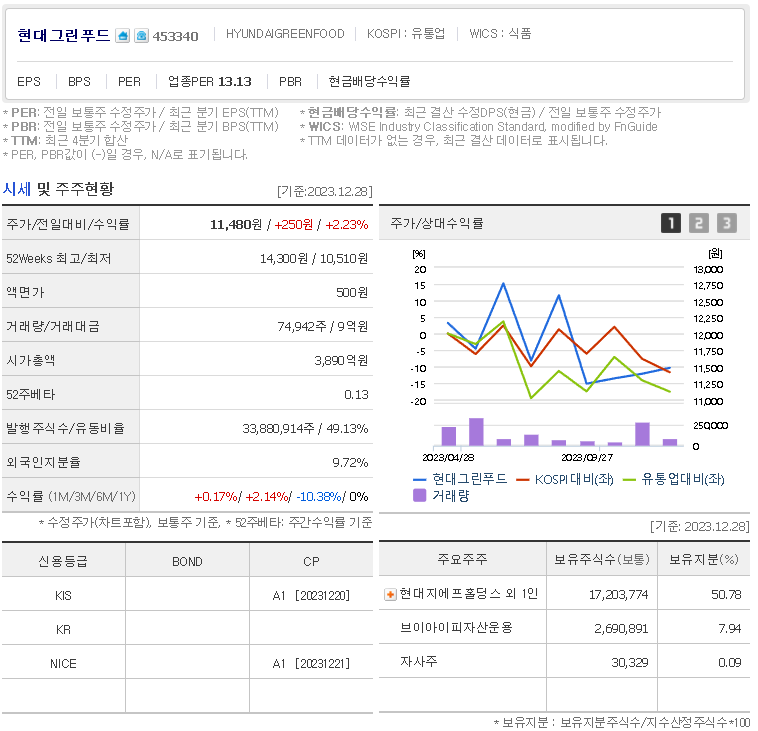The height and width of the screenshot is (731, 758).
Task: Click the blue 현대그린푸드 legend line
Action: point(420,480)
